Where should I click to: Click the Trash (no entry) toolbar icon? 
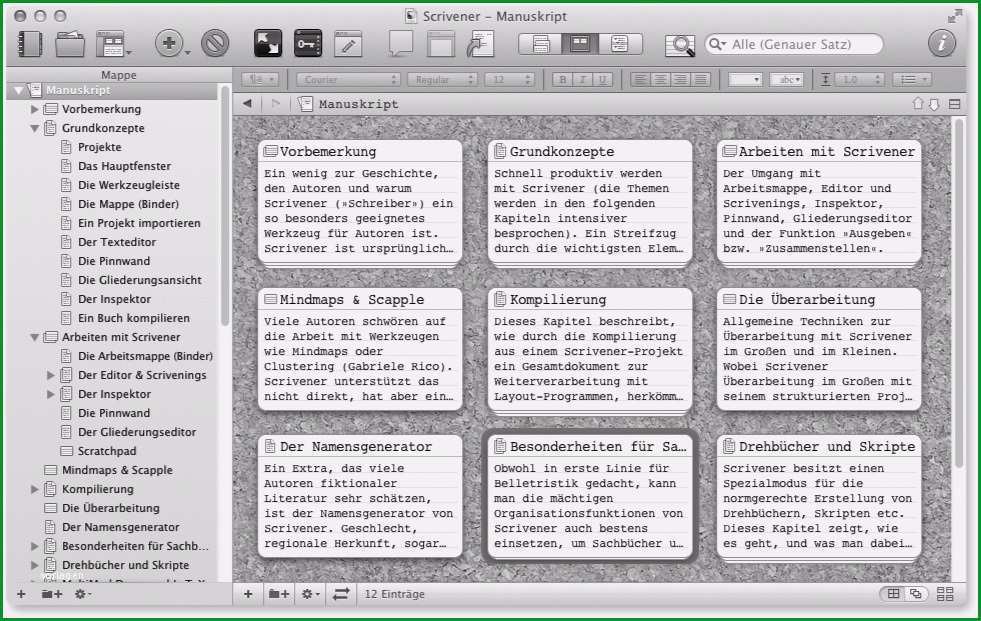215,44
